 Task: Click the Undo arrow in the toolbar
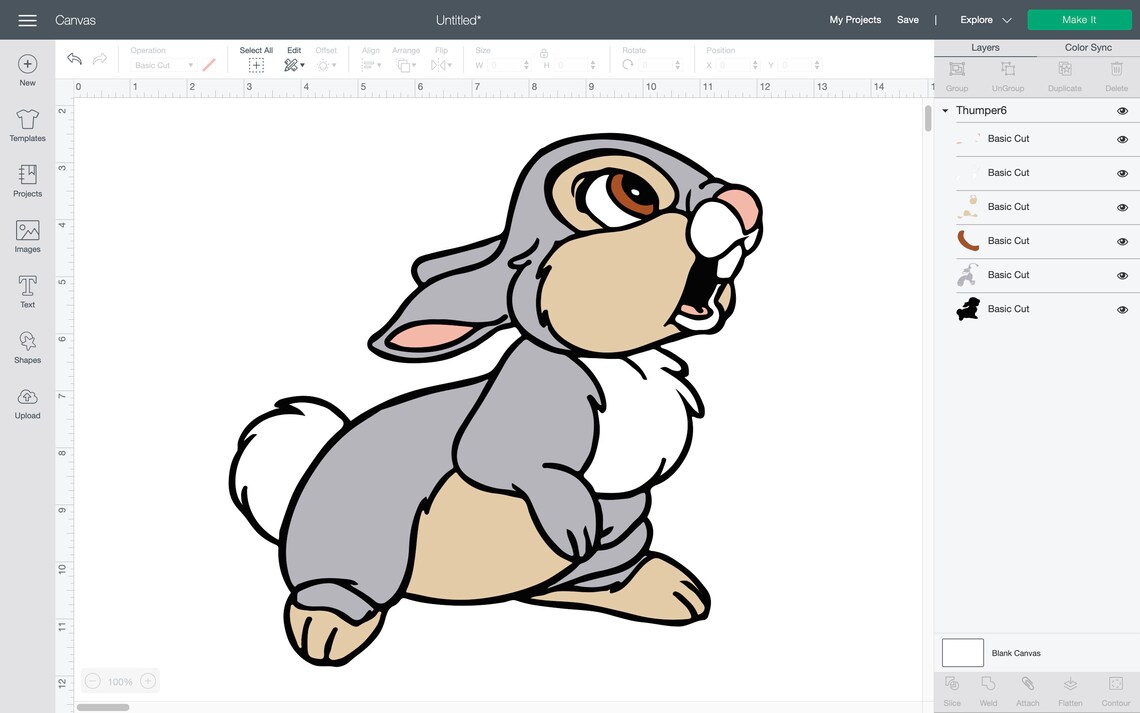73,58
